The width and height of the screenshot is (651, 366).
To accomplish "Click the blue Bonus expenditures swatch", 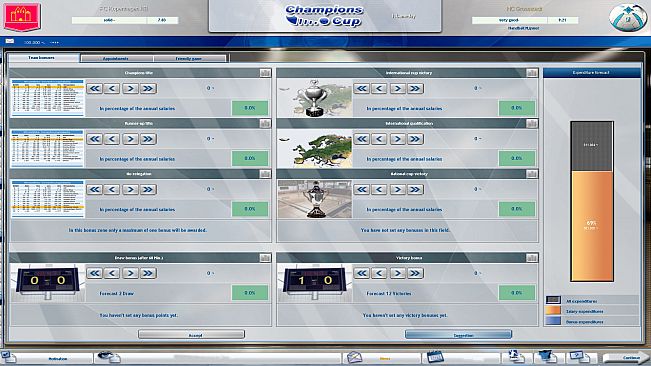I will (x=553, y=321).
